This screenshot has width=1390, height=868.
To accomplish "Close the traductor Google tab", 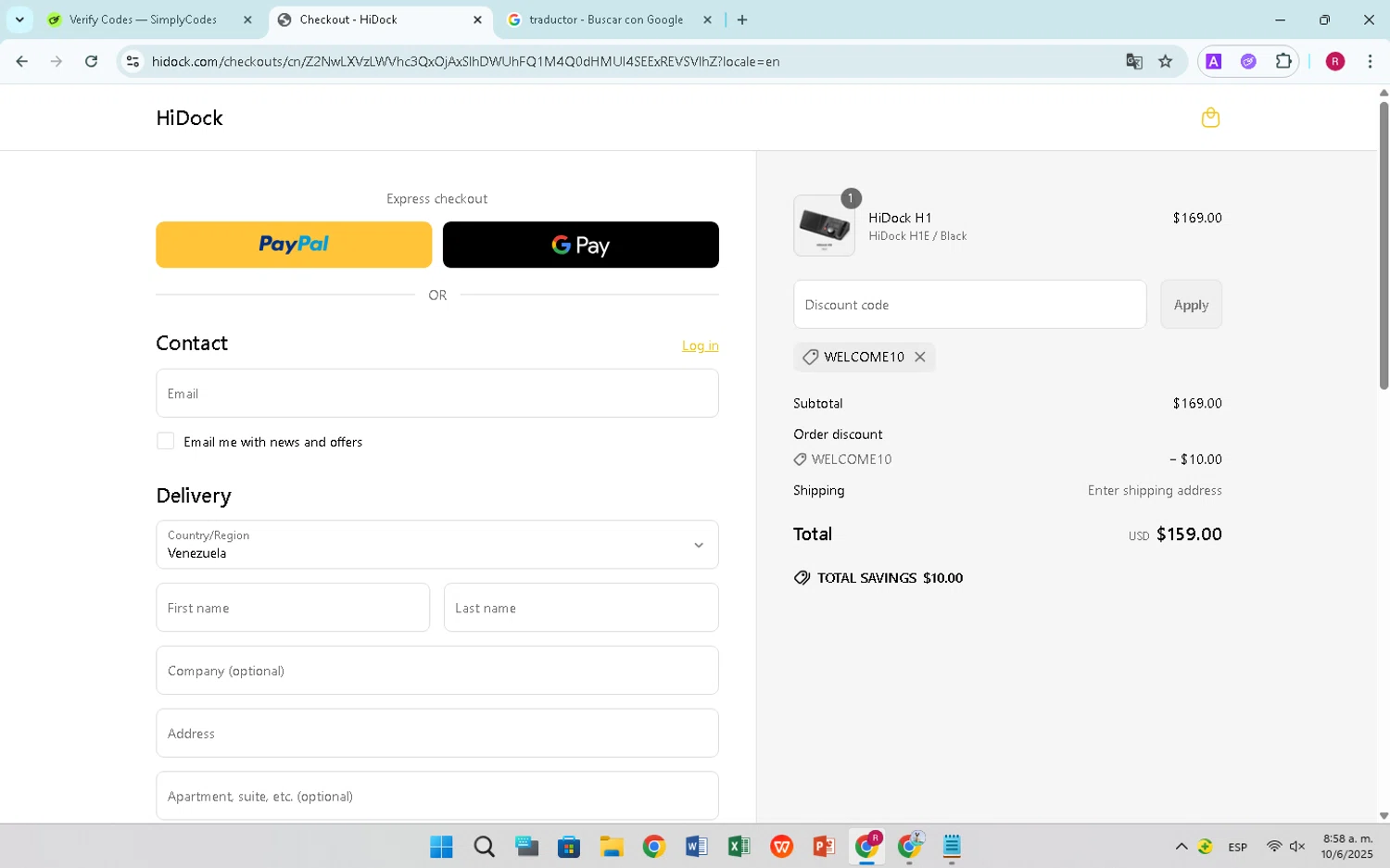I will [x=707, y=19].
